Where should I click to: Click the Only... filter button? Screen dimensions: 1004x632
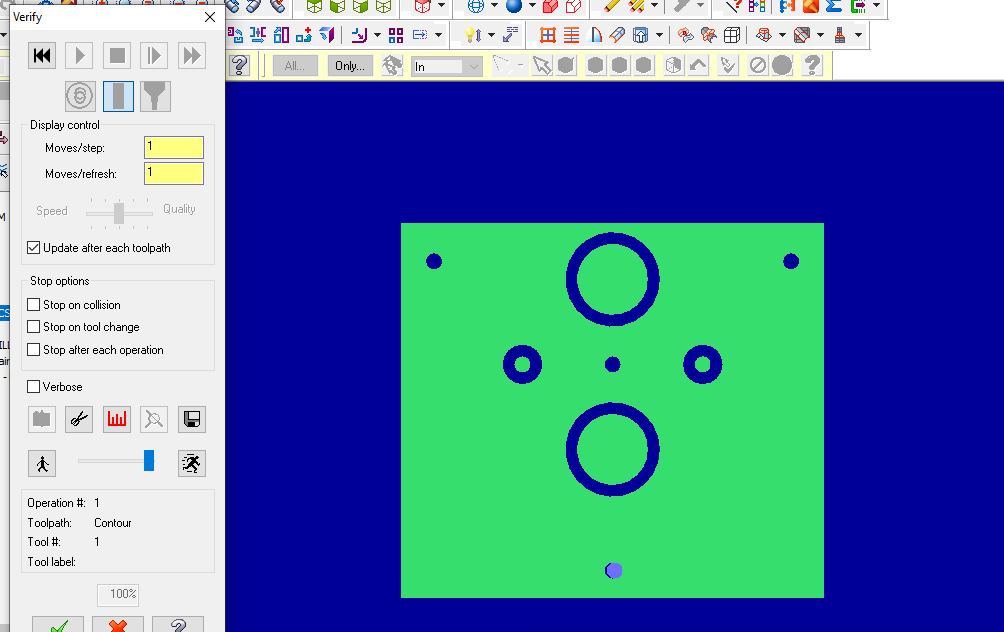(349, 66)
